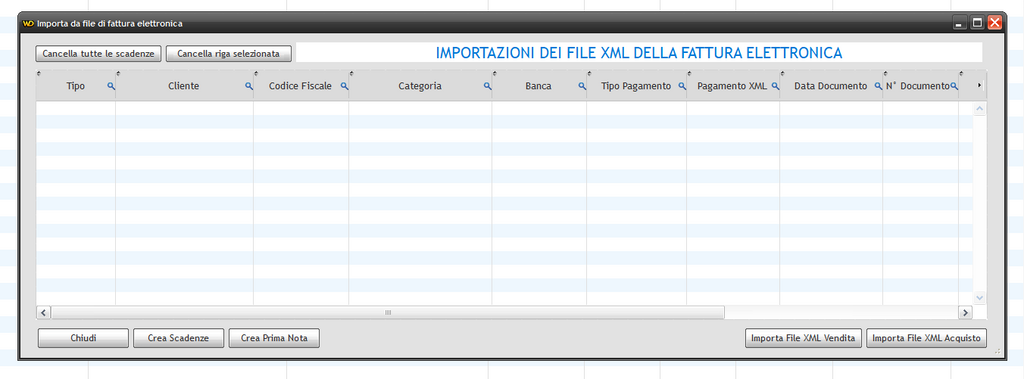1024x379 pixels.
Task: Open search icon for Tipo Pagamento column
Action: pyautogui.click(x=682, y=86)
